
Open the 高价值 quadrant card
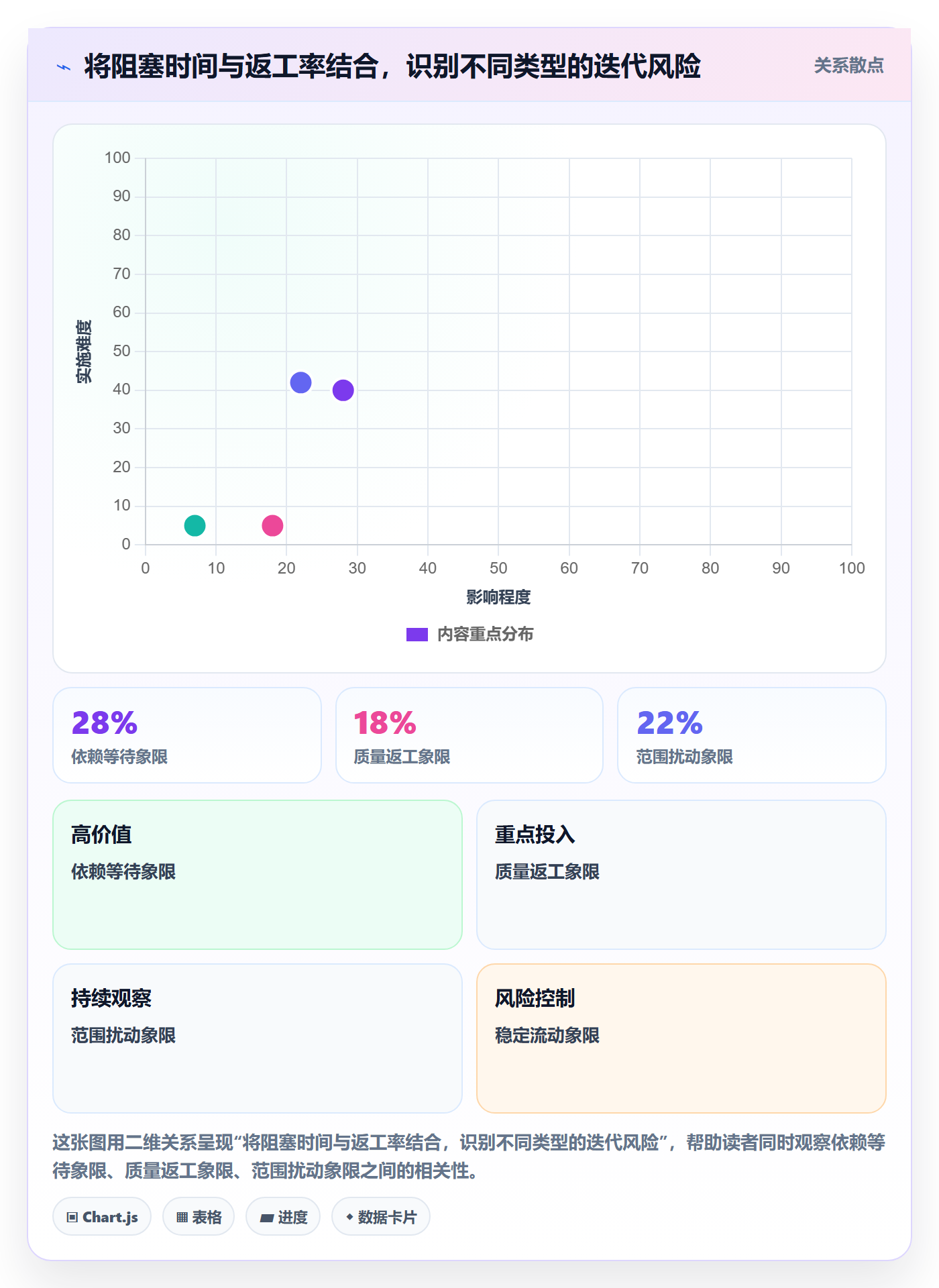[258, 875]
